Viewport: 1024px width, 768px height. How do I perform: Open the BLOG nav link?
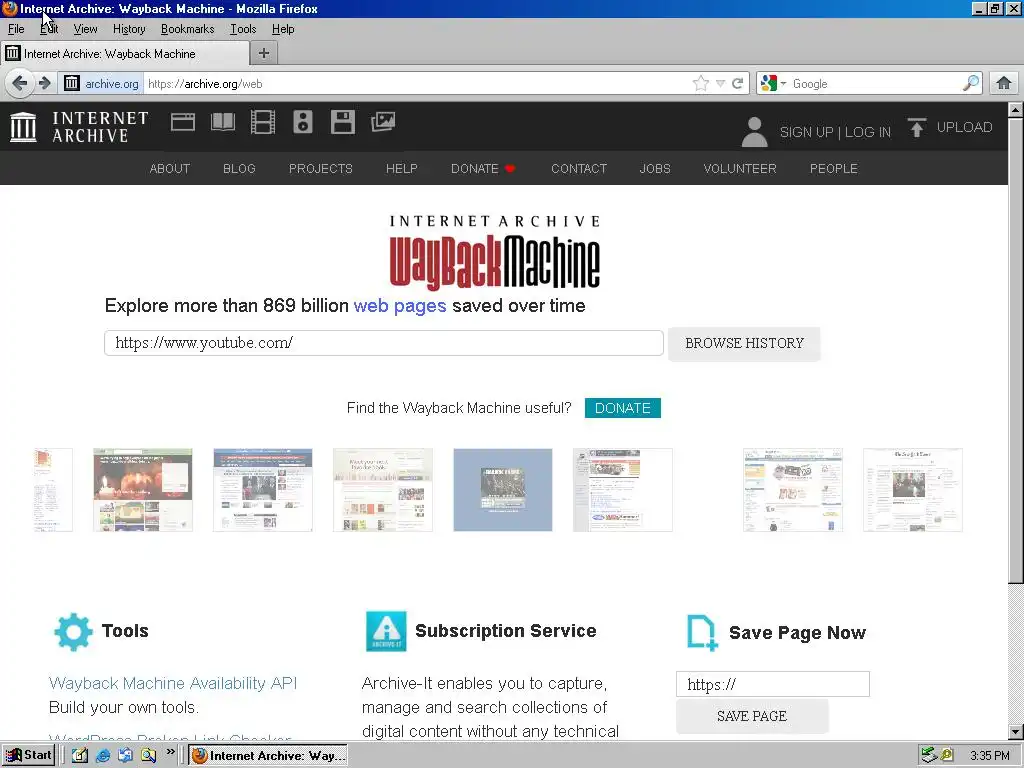239,168
